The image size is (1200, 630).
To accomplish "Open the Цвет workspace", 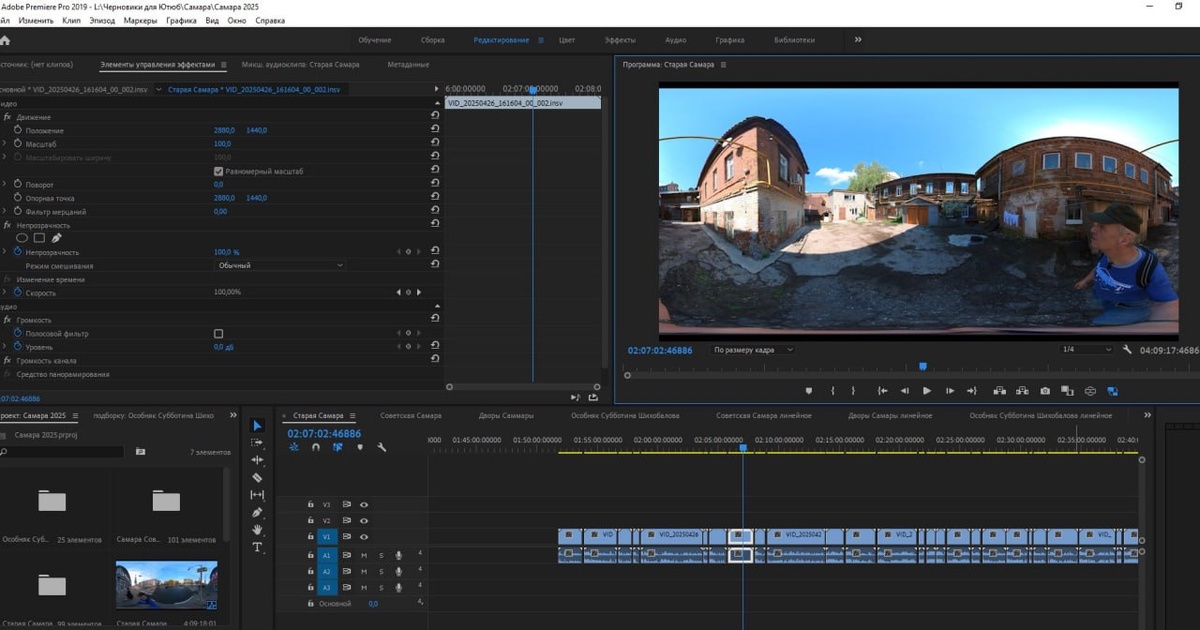I will click(x=567, y=40).
